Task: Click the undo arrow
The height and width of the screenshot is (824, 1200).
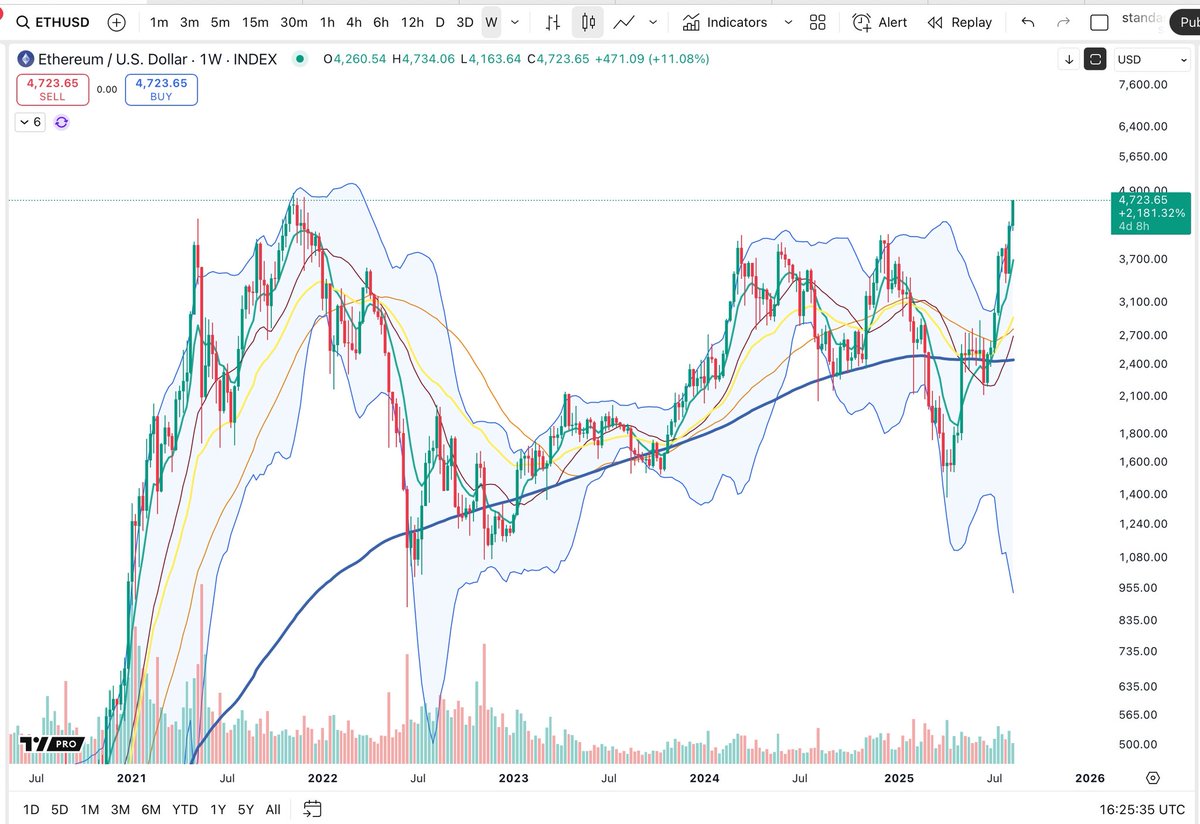Action: point(1028,22)
